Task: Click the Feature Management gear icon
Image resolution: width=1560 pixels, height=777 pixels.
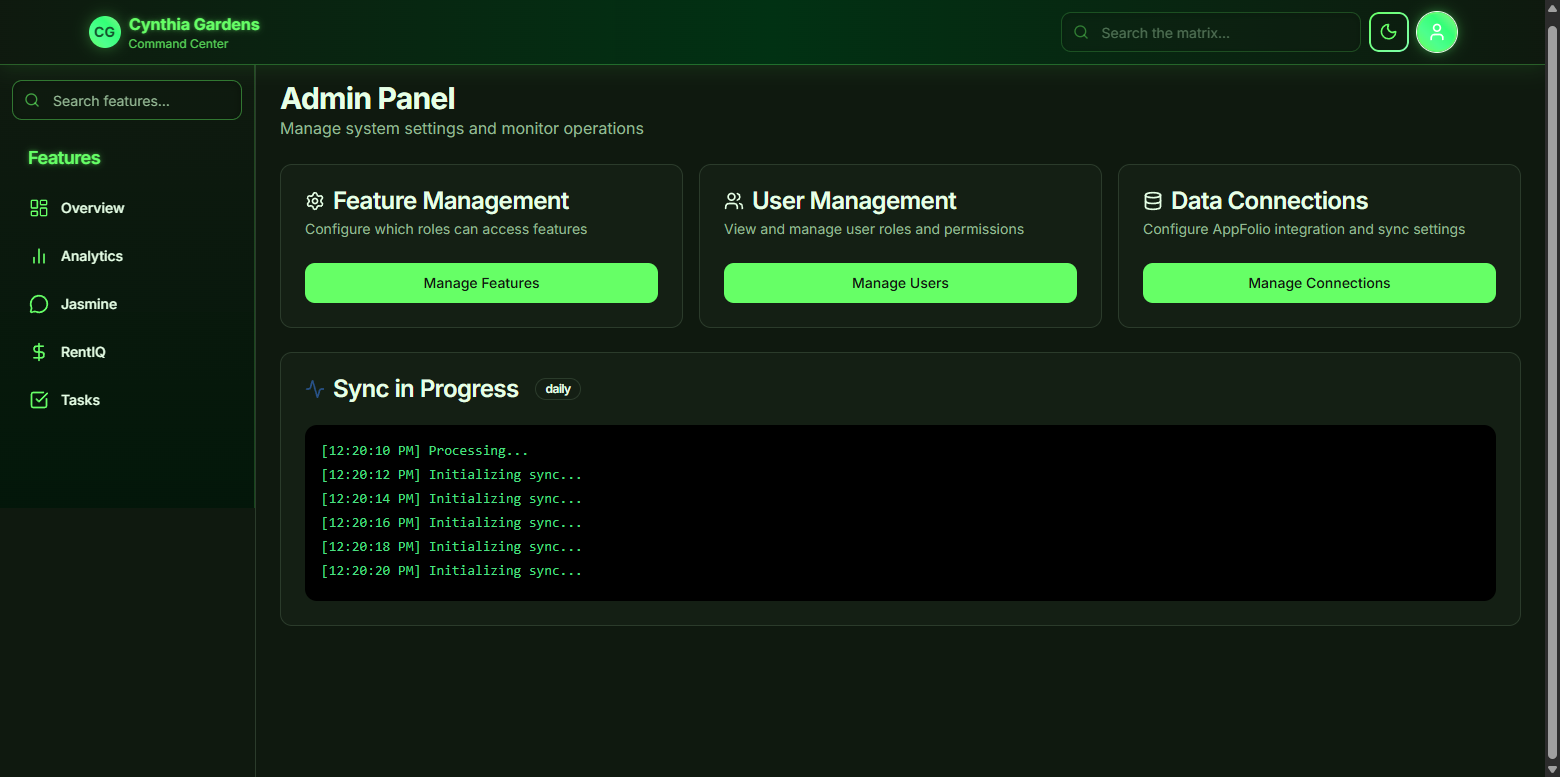Action: [315, 201]
